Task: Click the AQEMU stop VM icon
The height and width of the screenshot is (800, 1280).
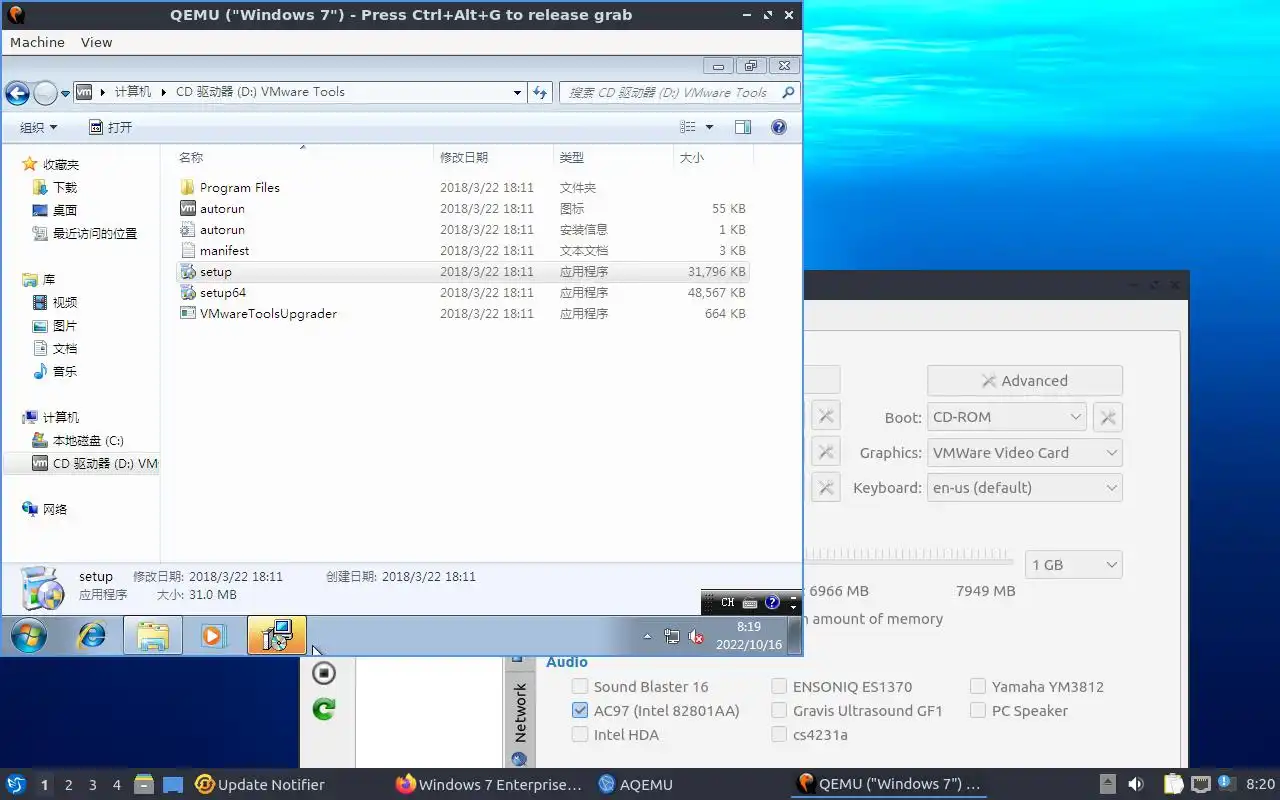Action: coord(323,673)
